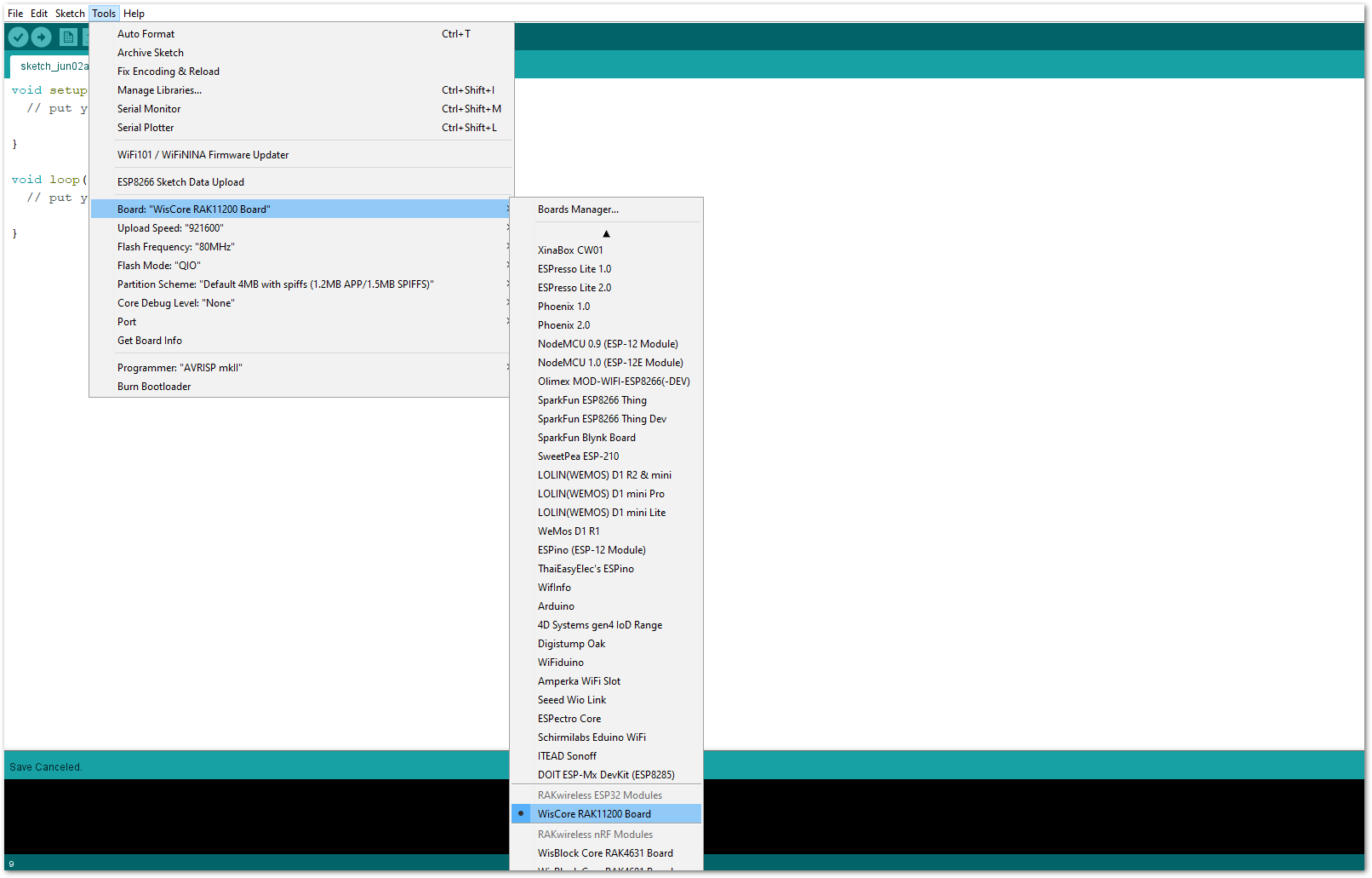The width and height of the screenshot is (1372, 878).
Task: Select Fix Encoding & Reload
Action: pos(301,72)
